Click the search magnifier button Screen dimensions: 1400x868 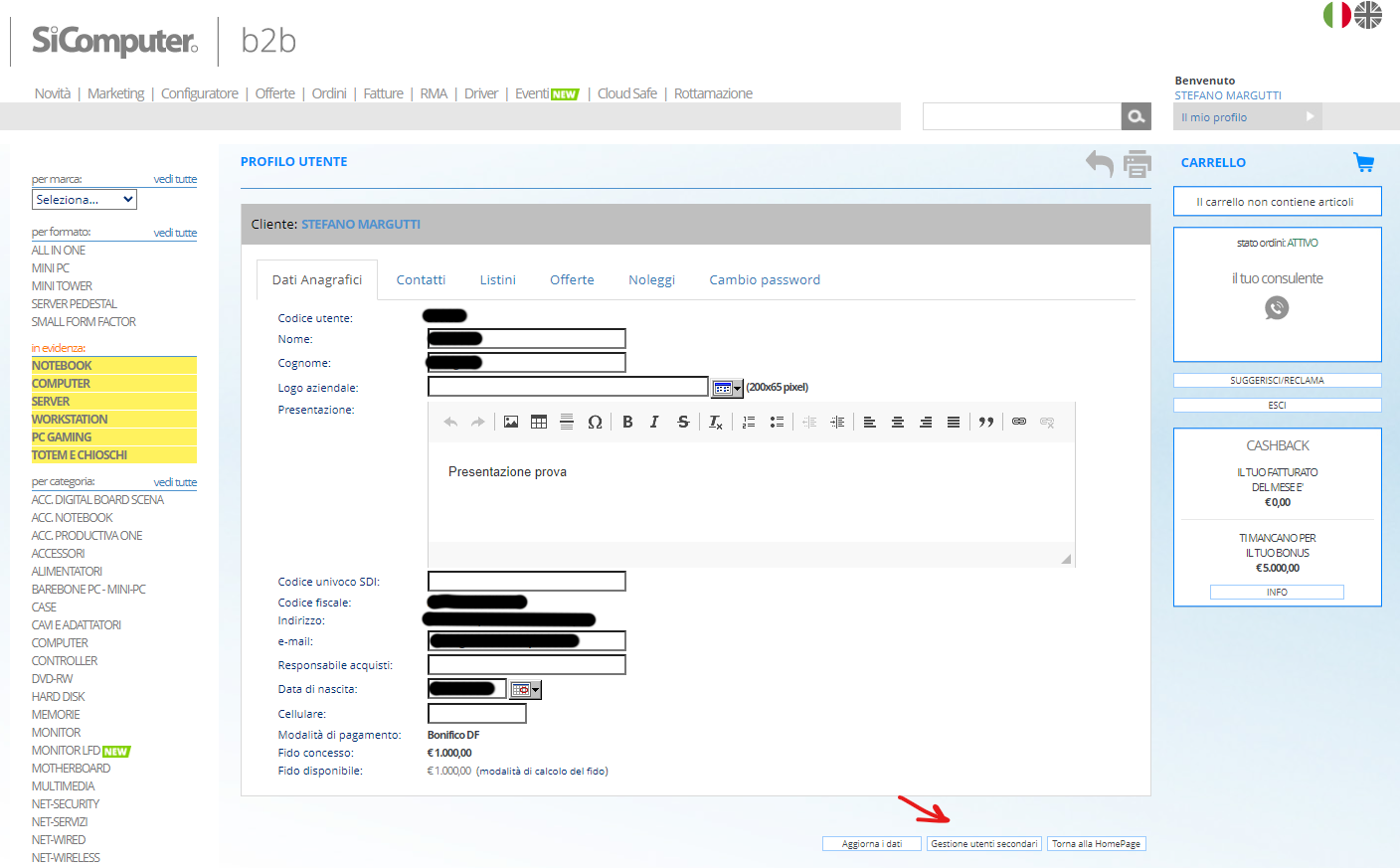point(1136,116)
